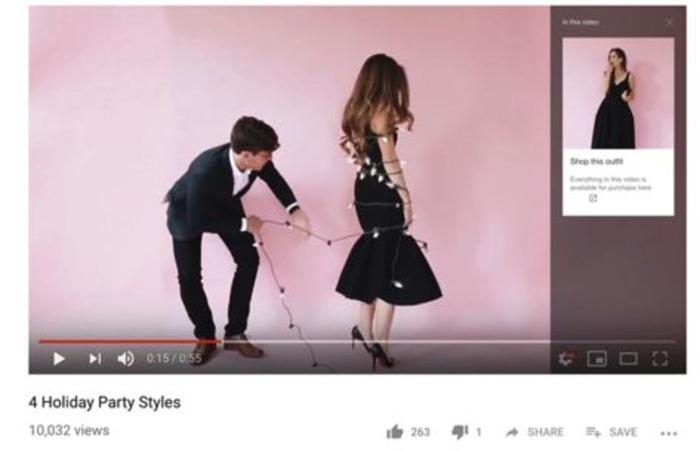Open the player settings gear
The height and width of the screenshot is (450, 700).
pos(566,358)
